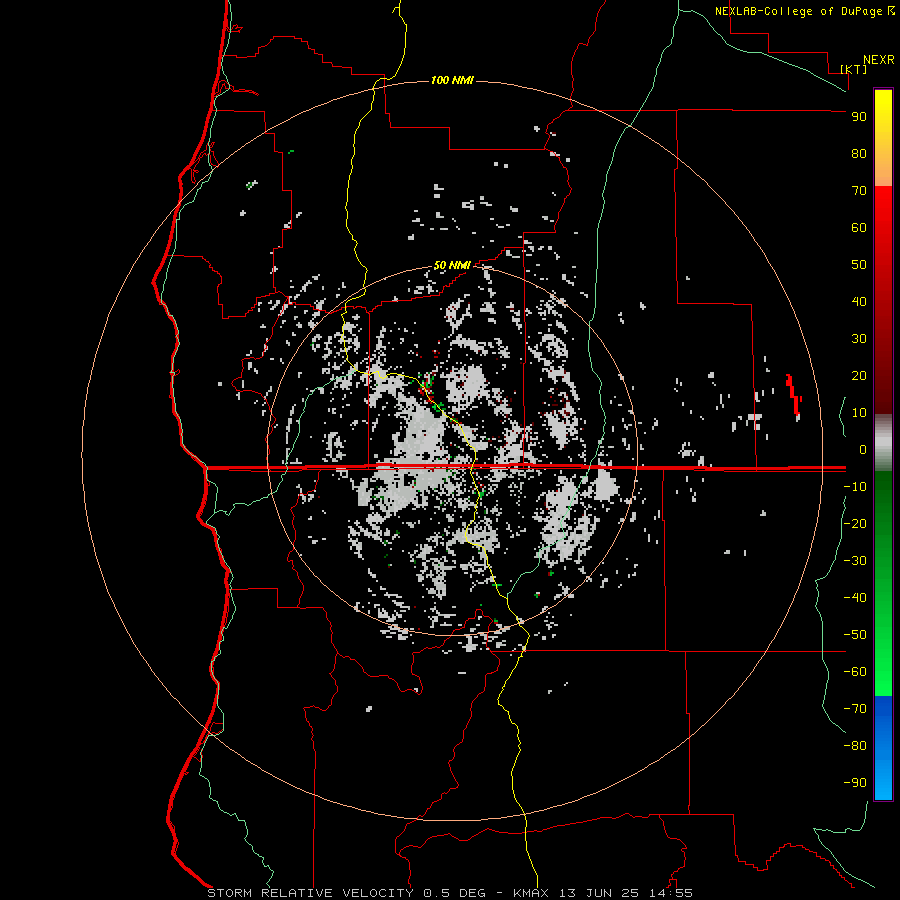Click the -30 value on velocity scale
The width and height of the screenshot is (900, 900).
(855, 561)
